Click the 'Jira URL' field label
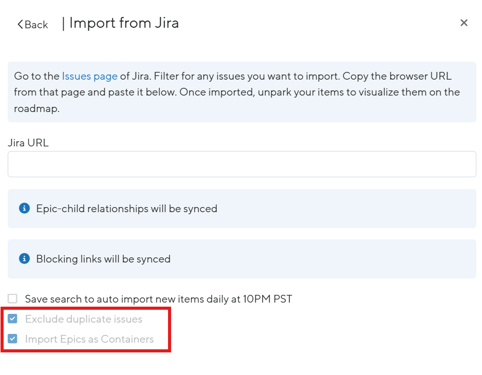The height and width of the screenshot is (375, 482). click(x=28, y=143)
